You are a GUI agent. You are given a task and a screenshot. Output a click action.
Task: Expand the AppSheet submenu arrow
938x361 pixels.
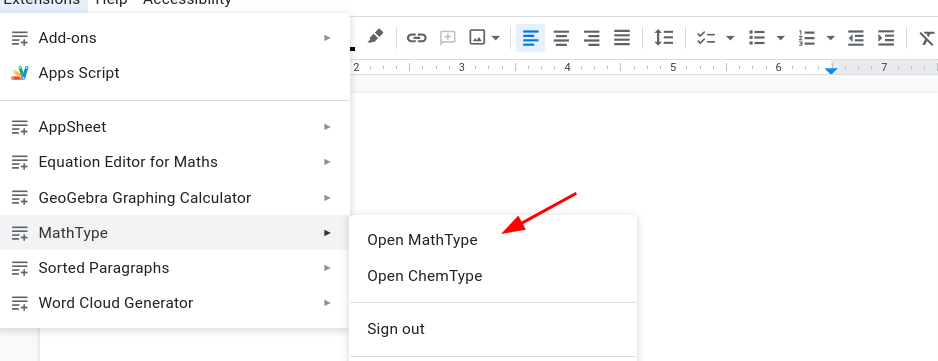click(x=327, y=127)
